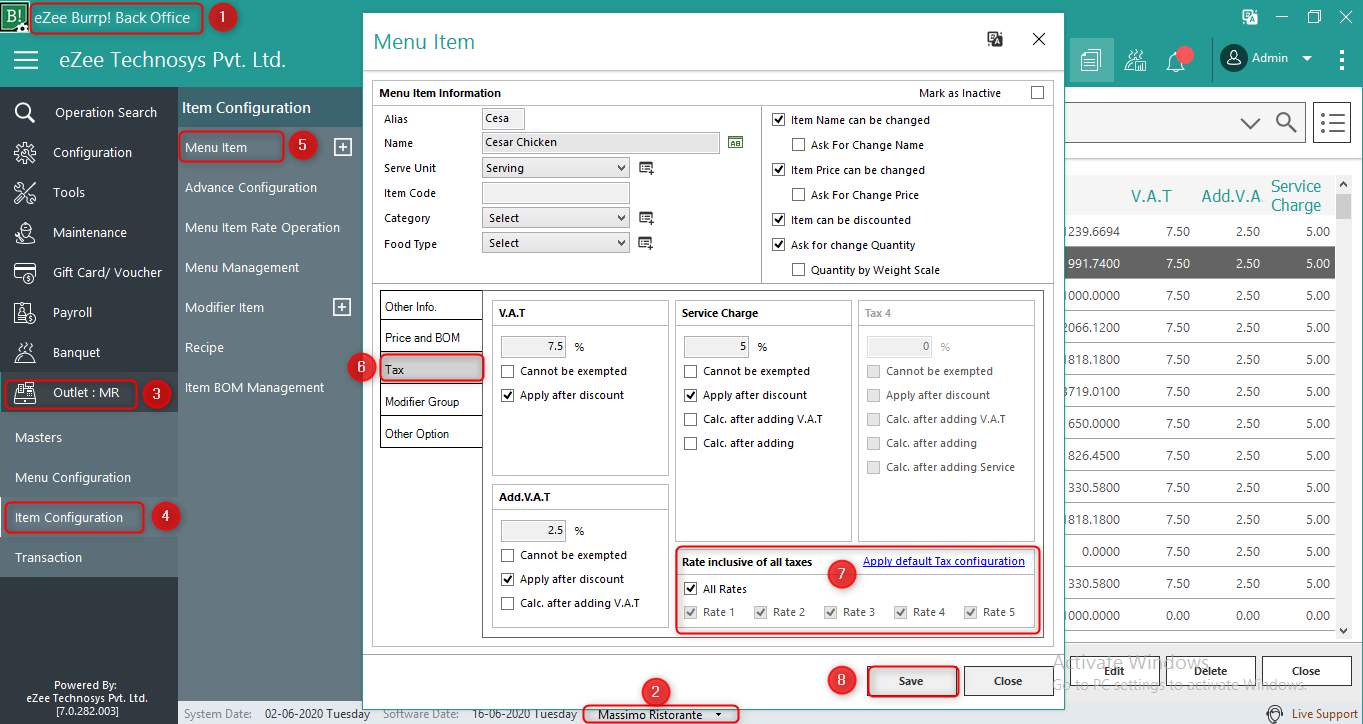Image resolution: width=1363 pixels, height=724 pixels.
Task: Expand Admin user dropdown
Action: point(1306,59)
